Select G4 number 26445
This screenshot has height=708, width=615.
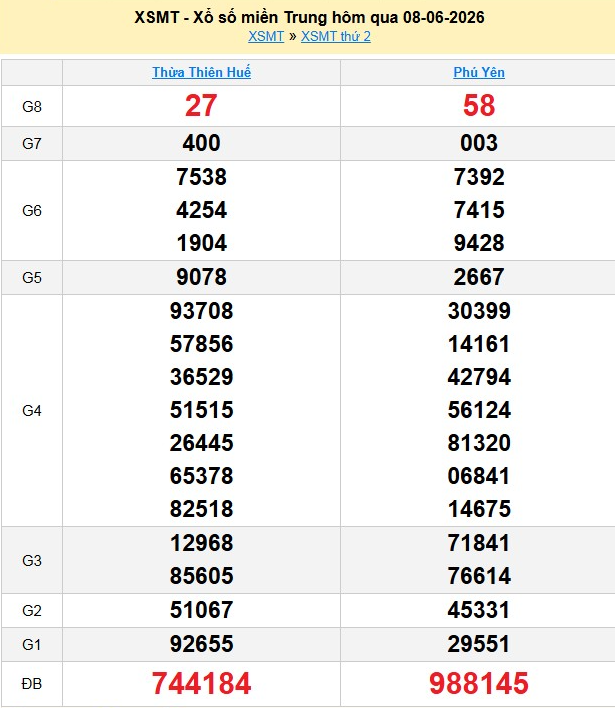coord(201,442)
